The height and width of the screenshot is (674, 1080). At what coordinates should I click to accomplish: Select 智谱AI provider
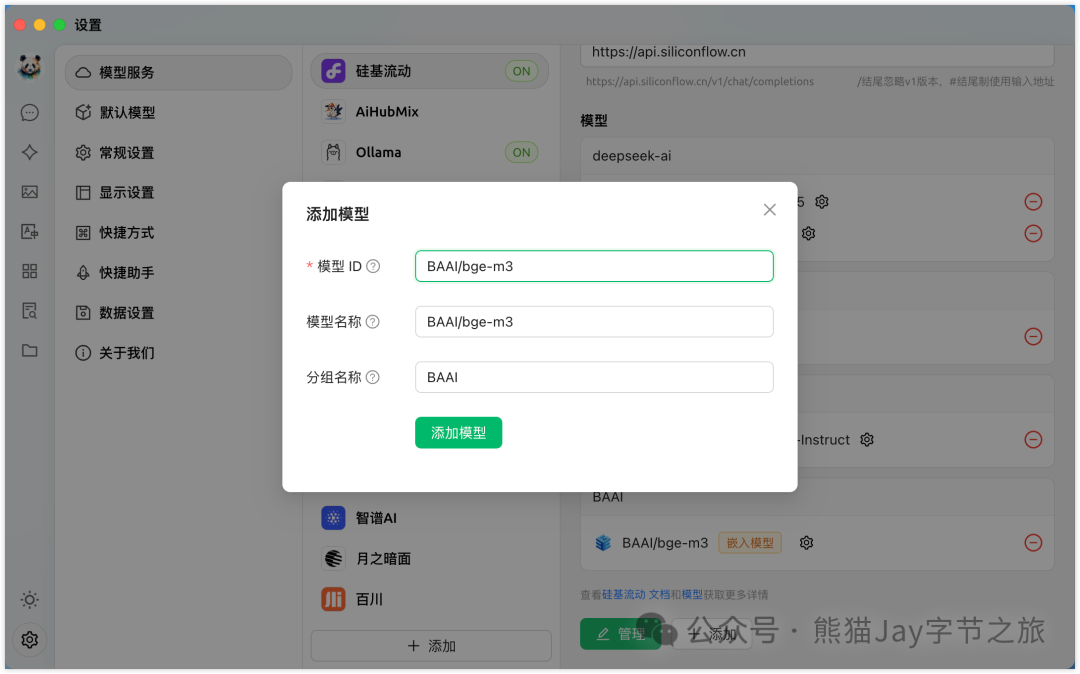click(430, 518)
